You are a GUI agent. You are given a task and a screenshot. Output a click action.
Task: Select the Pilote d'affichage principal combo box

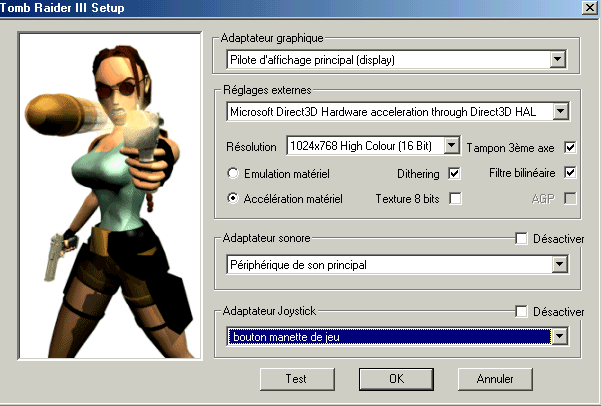[396, 60]
